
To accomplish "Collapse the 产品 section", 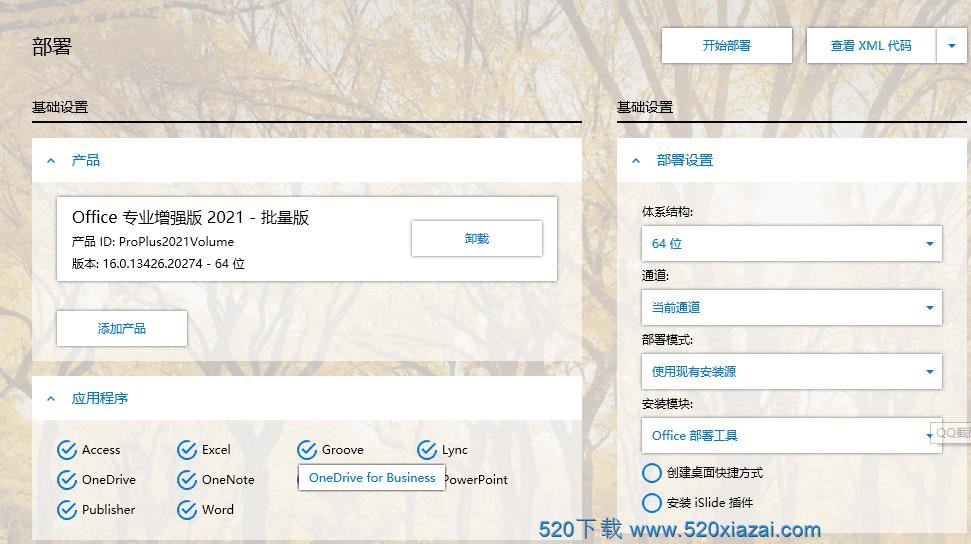I will [51, 160].
